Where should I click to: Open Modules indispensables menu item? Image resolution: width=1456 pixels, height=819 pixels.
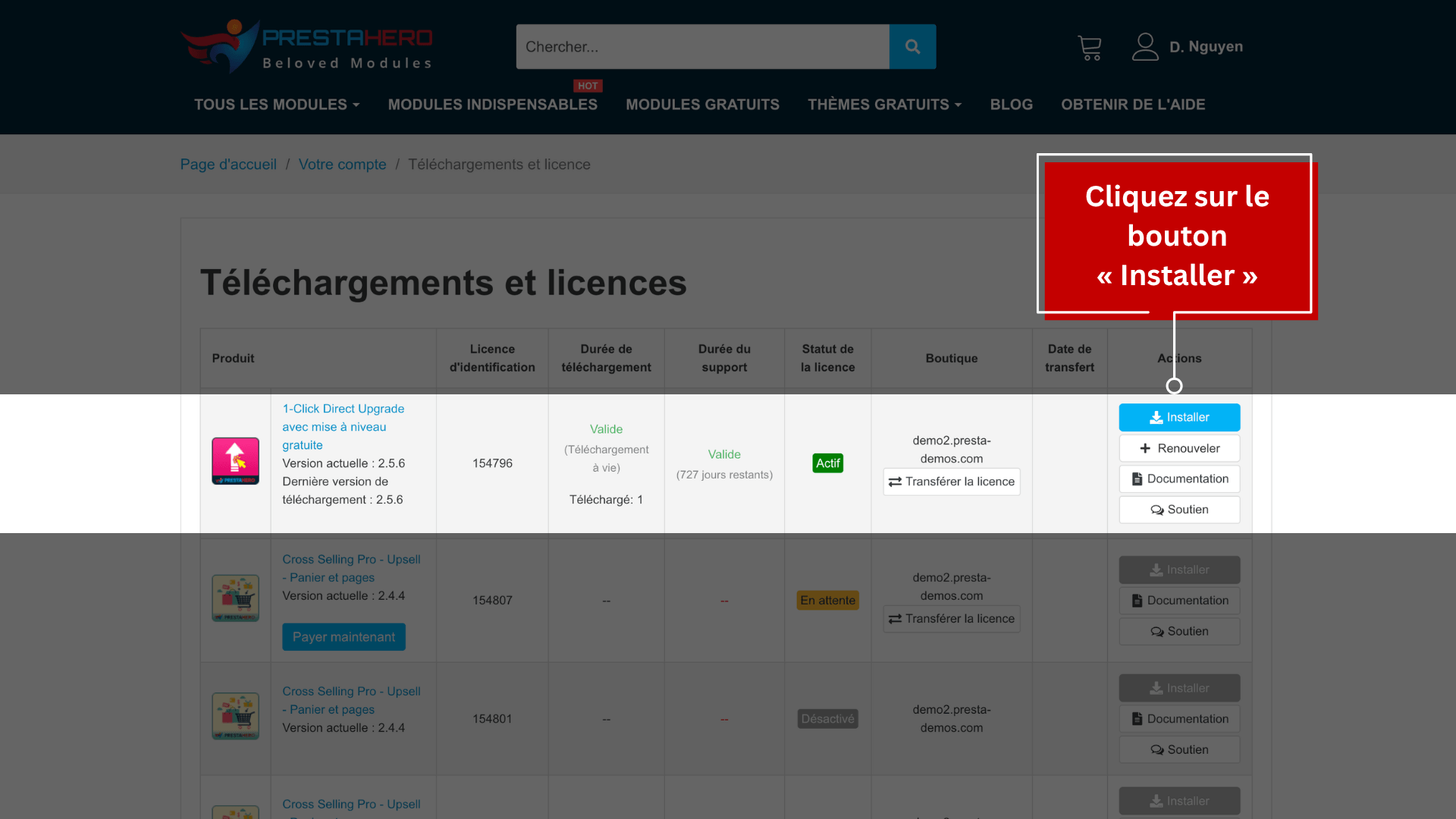tap(492, 105)
